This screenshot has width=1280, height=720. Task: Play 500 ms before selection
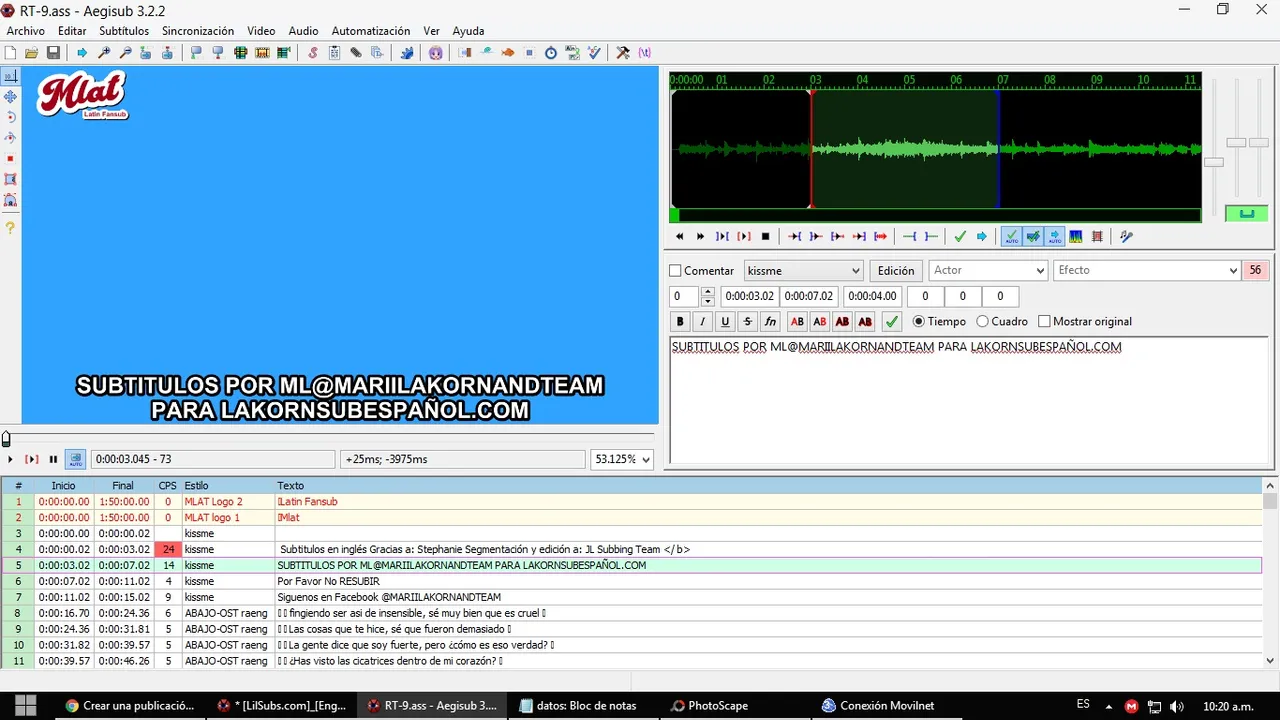tap(794, 237)
